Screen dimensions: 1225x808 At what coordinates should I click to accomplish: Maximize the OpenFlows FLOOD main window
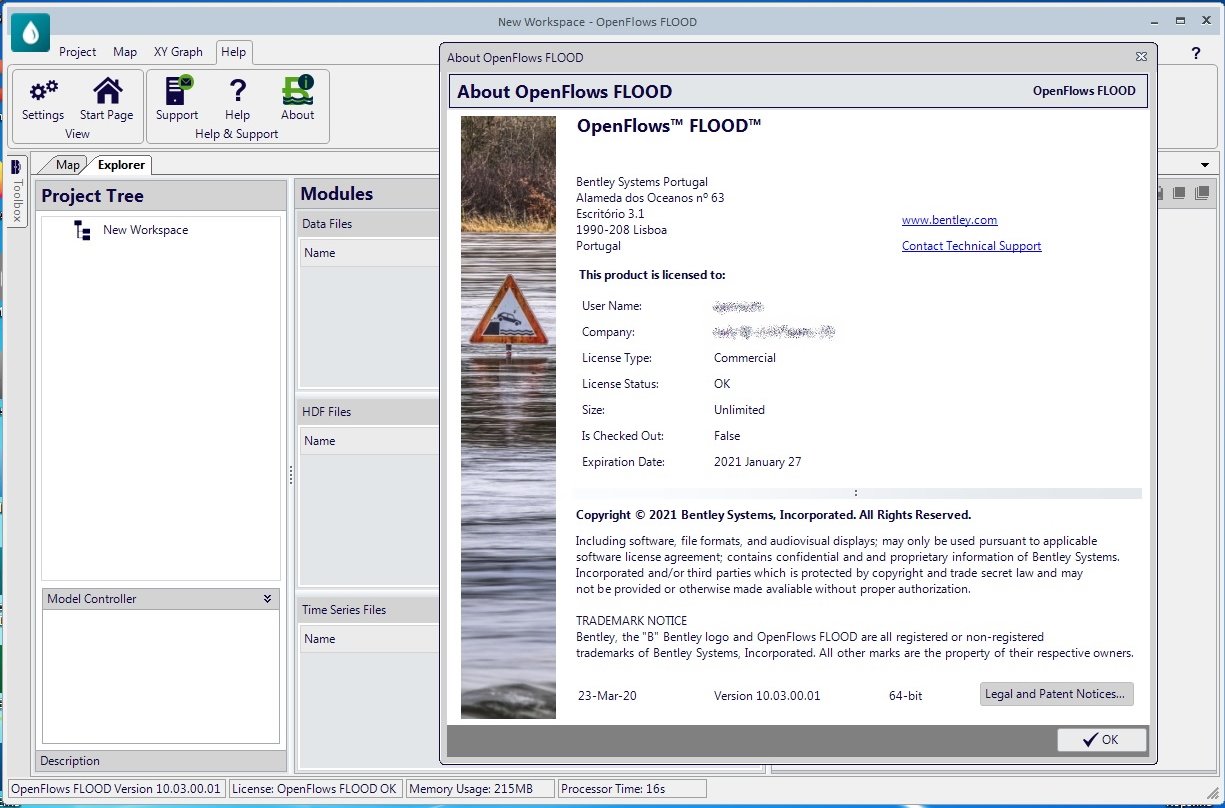pos(1178,21)
